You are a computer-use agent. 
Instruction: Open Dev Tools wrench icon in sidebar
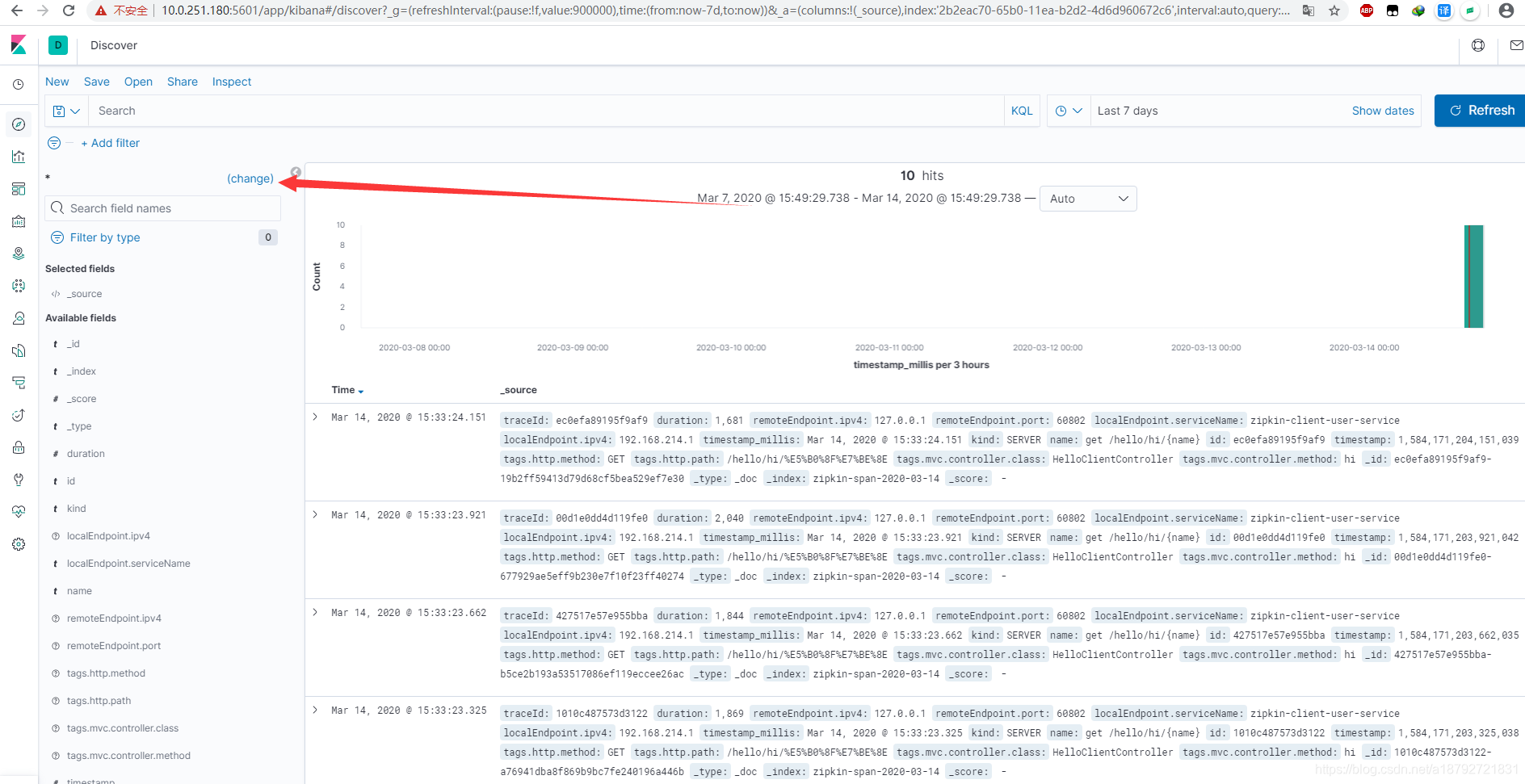pyautogui.click(x=19, y=480)
